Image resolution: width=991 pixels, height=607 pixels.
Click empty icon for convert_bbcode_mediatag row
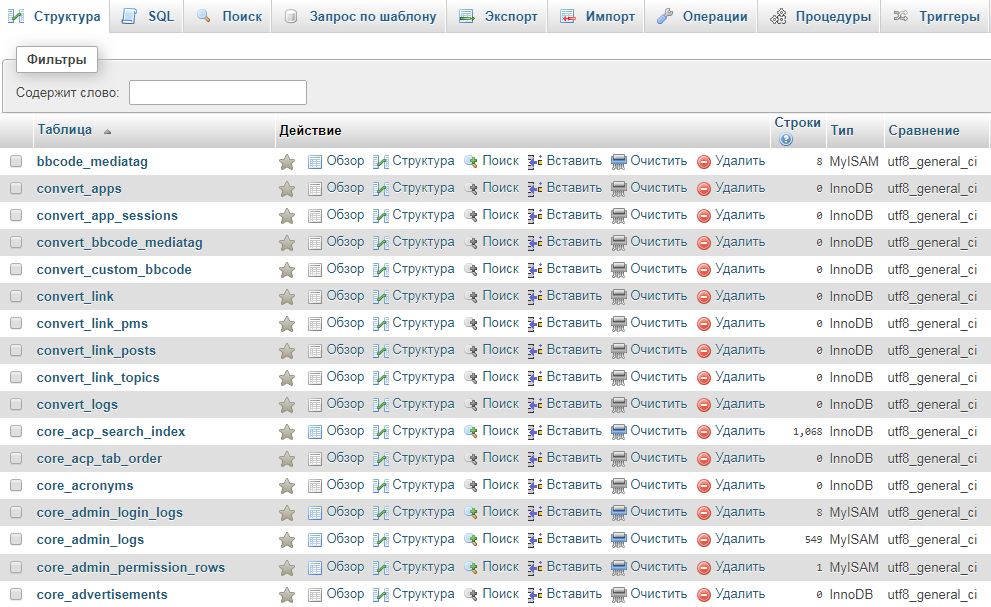(x=619, y=243)
